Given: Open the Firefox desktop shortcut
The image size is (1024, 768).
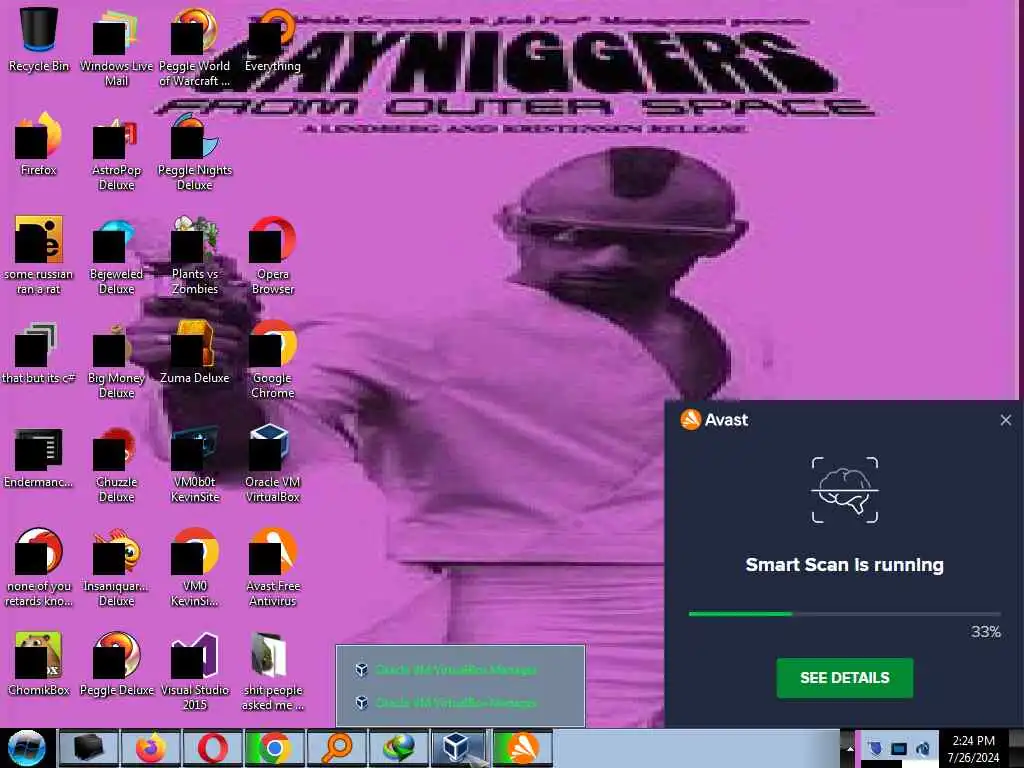Looking at the screenshot, I should click(x=39, y=144).
